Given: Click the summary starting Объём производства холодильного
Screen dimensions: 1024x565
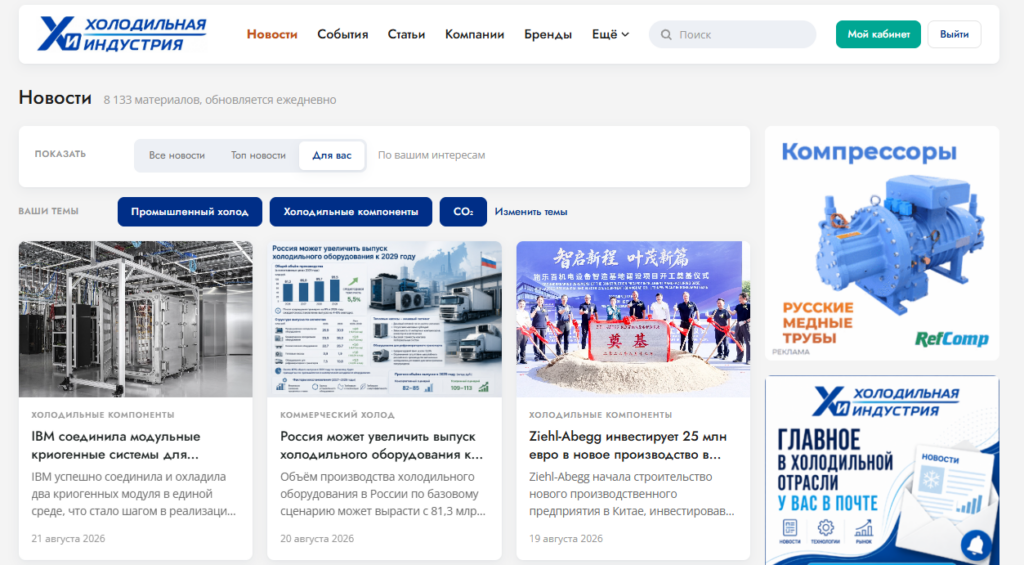Looking at the screenshot, I should coord(383,494).
